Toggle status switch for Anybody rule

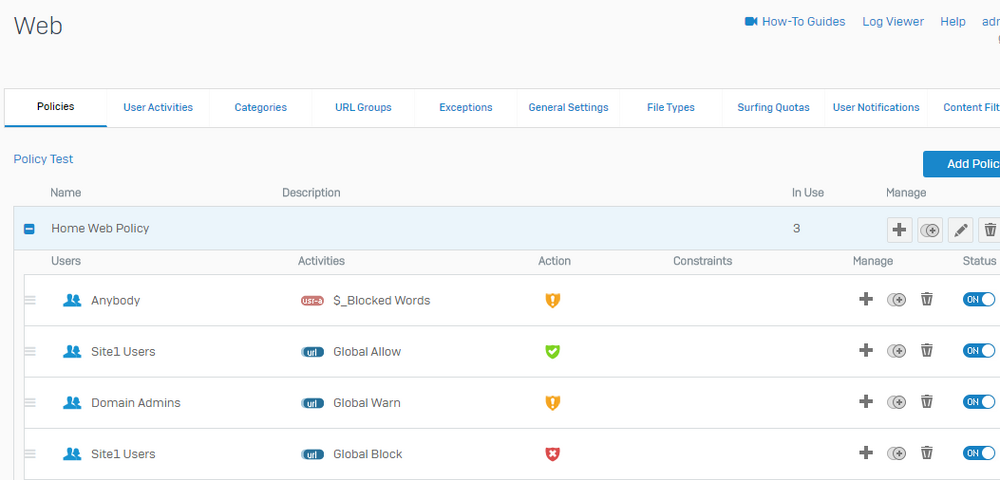(979, 299)
